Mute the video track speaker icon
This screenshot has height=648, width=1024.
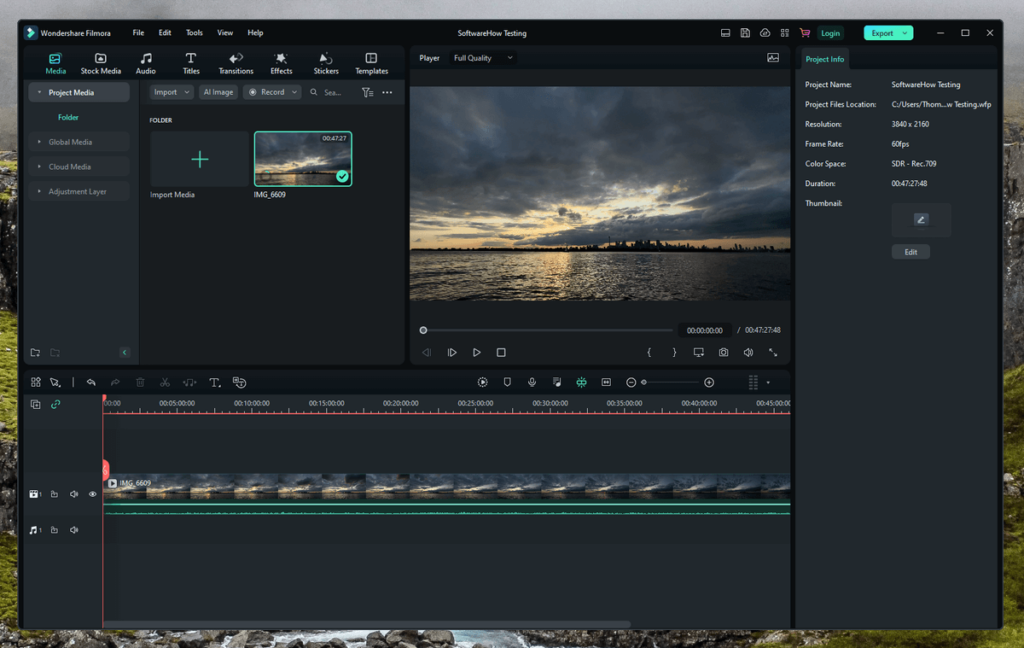point(74,494)
